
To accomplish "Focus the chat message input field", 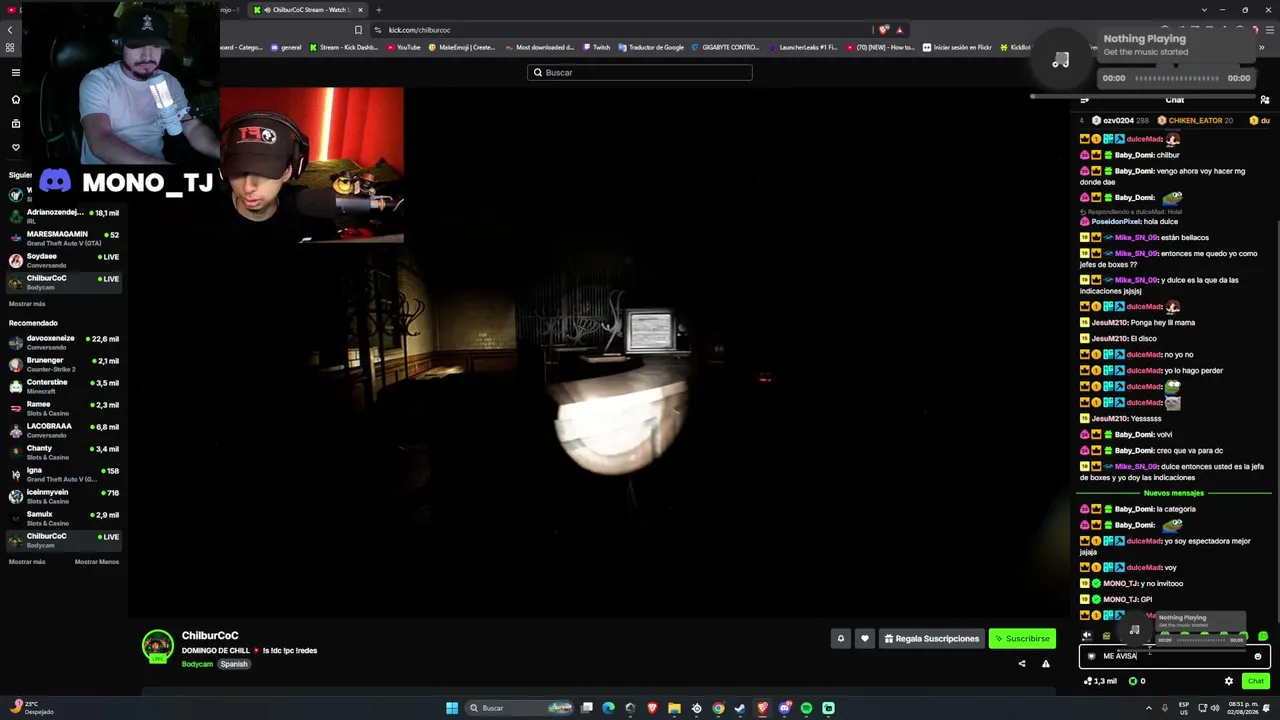I will tap(1174, 656).
